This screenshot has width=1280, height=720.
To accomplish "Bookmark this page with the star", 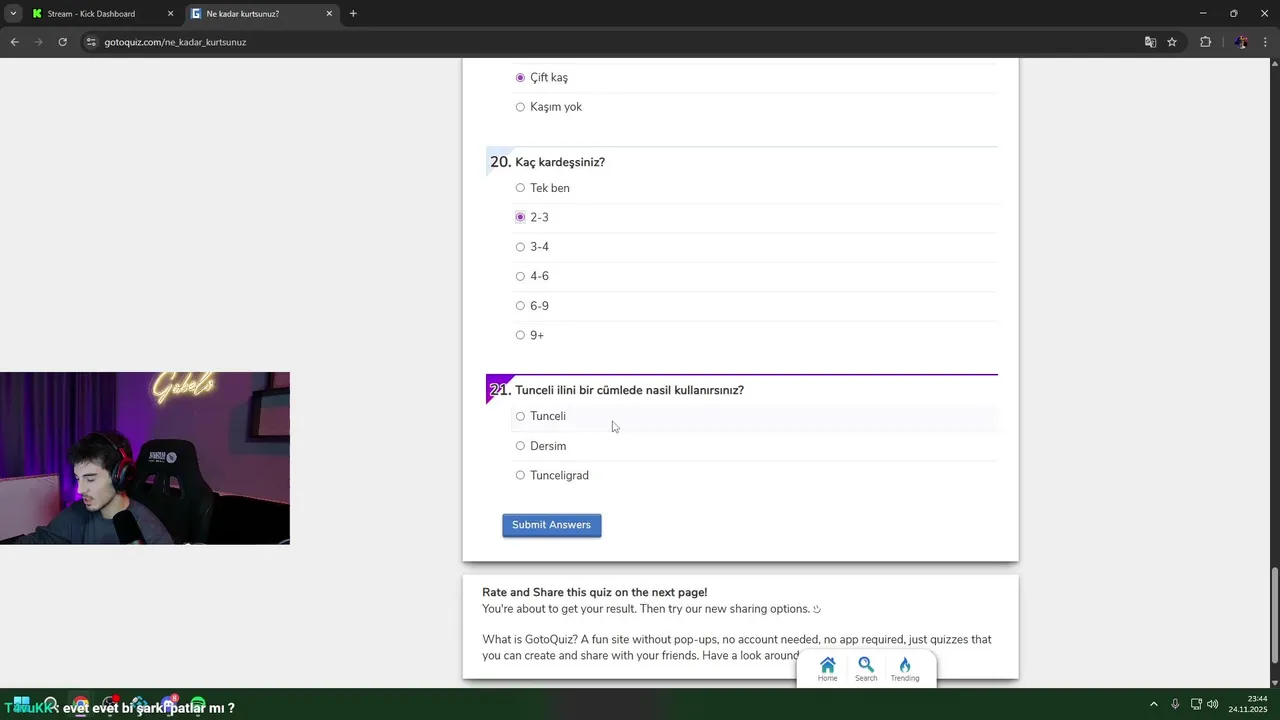I will click(x=1172, y=42).
